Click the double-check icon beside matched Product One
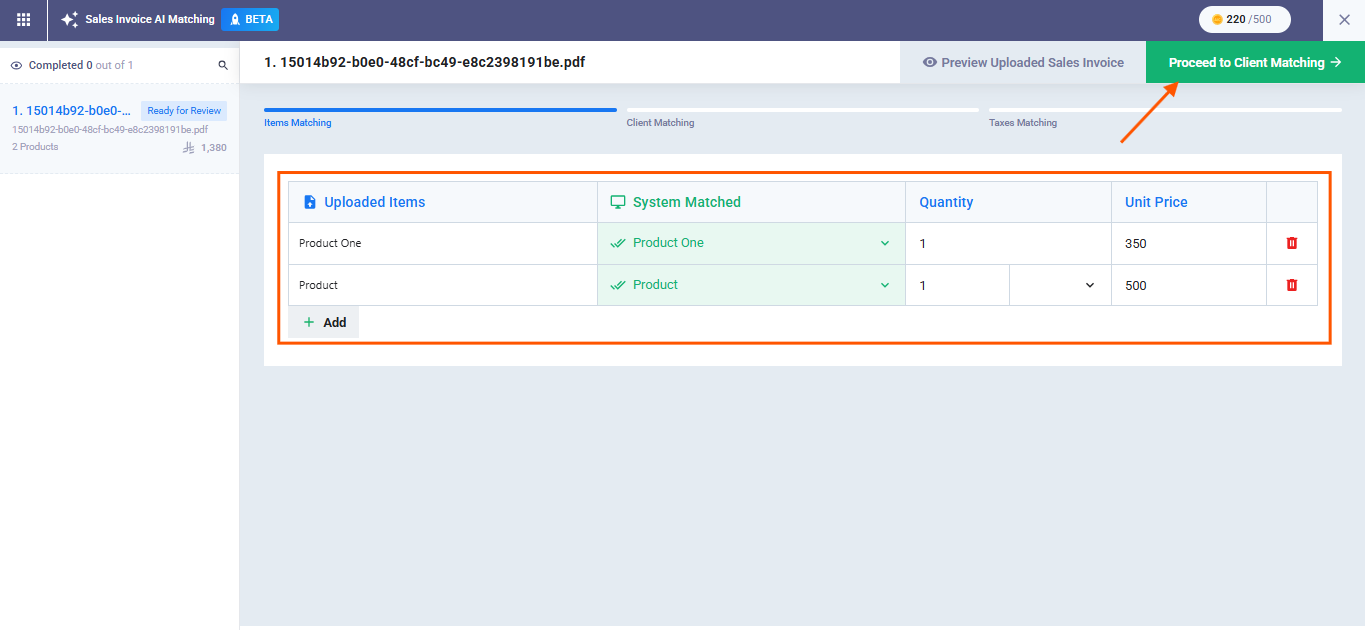The image size is (1365, 630). 618,243
